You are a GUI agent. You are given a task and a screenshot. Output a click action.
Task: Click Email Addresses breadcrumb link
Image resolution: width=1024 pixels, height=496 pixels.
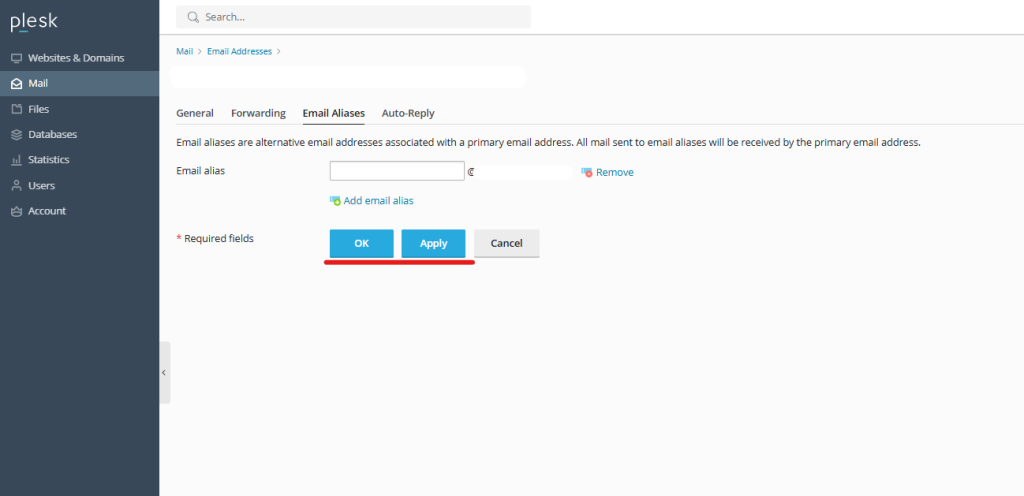239,51
